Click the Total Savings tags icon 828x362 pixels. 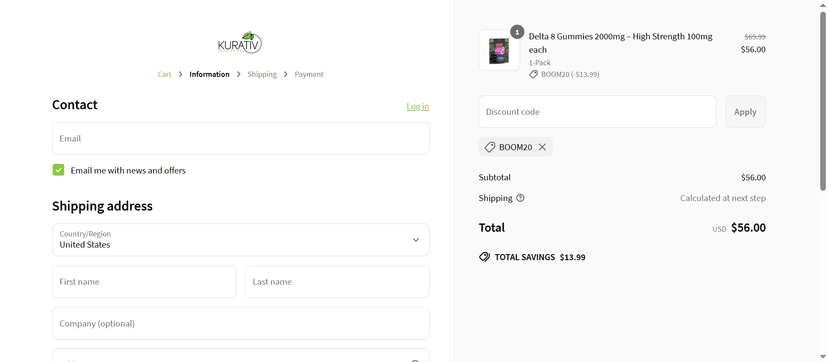484,257
